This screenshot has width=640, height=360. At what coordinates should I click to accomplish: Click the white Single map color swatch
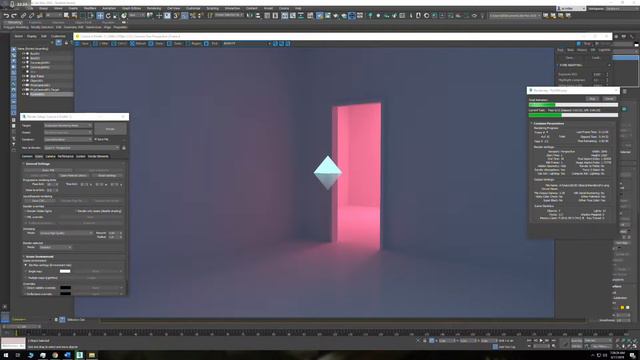[x=65, y=271]
